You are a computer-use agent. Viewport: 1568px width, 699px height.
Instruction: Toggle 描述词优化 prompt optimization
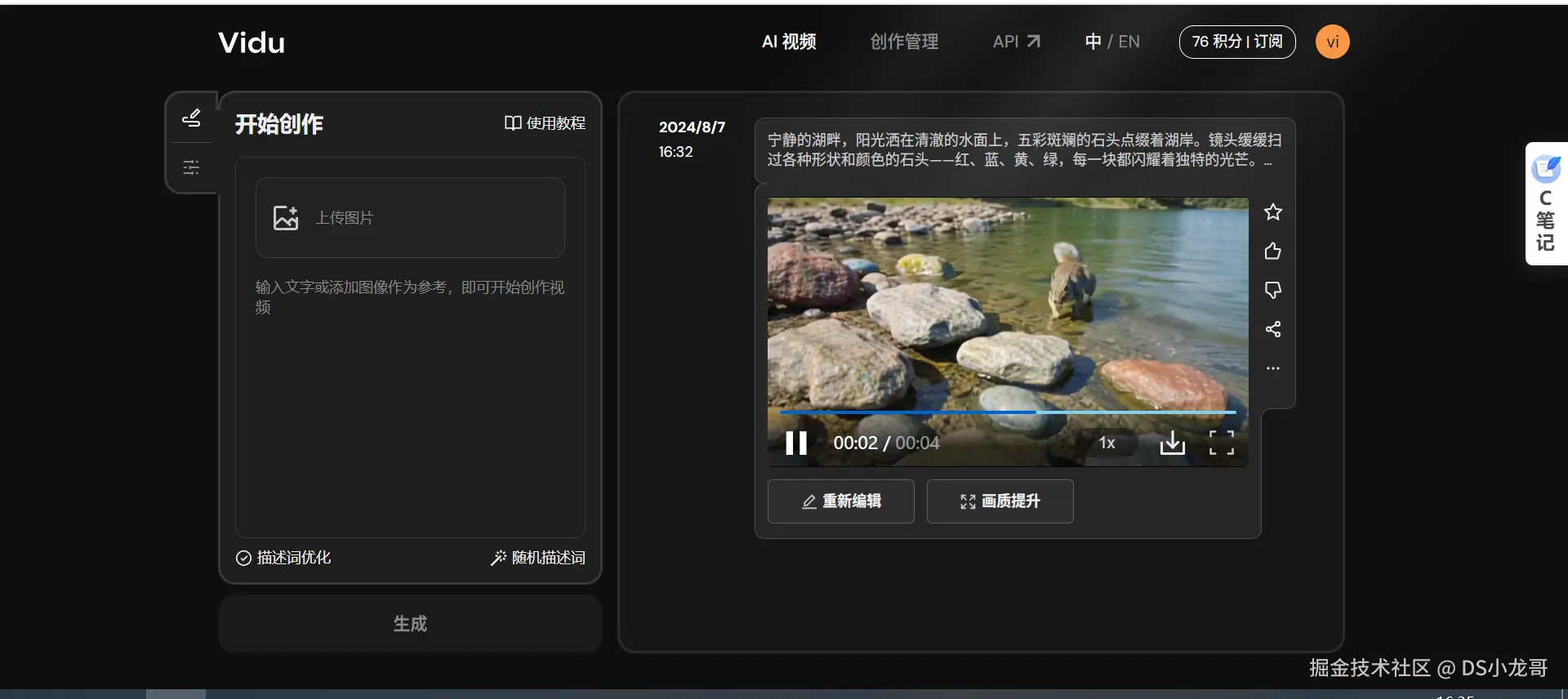283,558
